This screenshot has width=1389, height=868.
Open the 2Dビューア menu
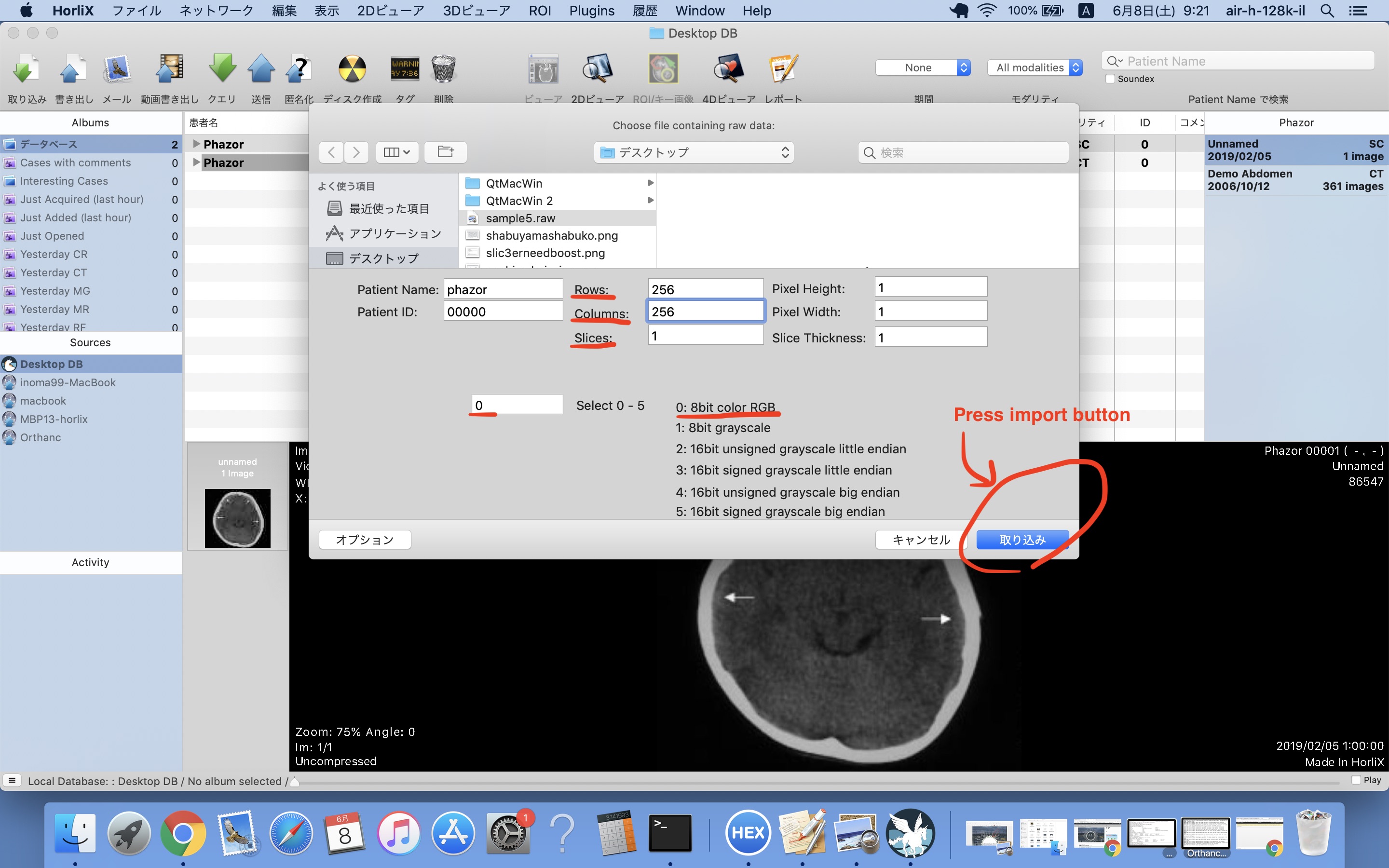[x=391, y=10]
